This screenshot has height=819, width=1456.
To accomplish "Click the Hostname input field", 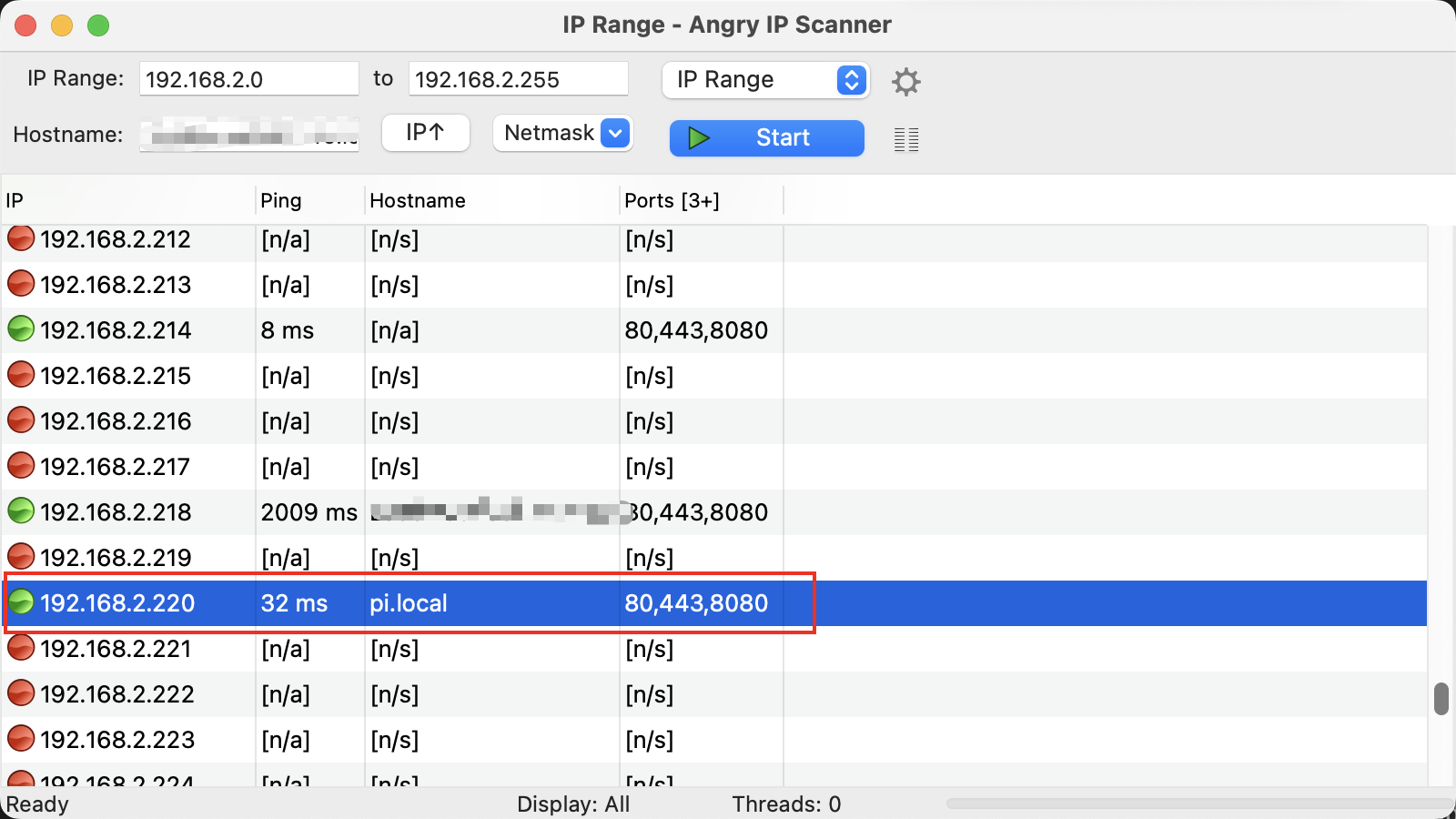I will (x=248, y=136).
